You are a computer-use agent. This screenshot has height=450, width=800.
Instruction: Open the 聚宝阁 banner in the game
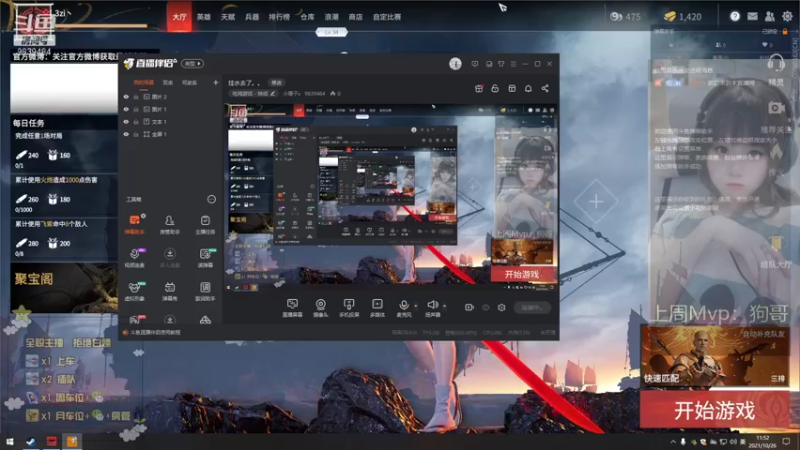[x=64, y=287]
